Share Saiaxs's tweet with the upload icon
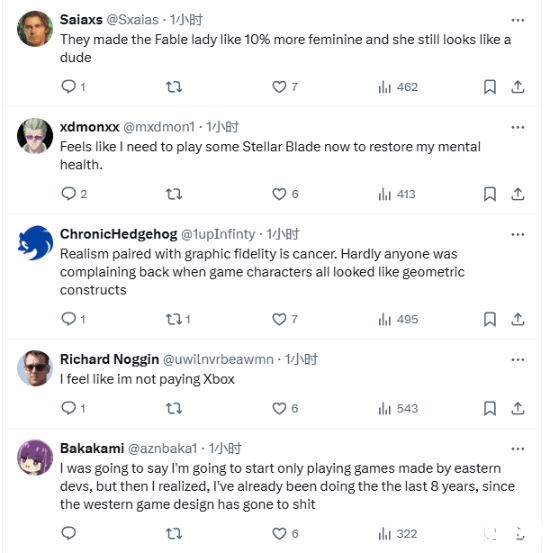Image resolution: width=550 pixels, height=553 pixels. (x=518, y=87)
